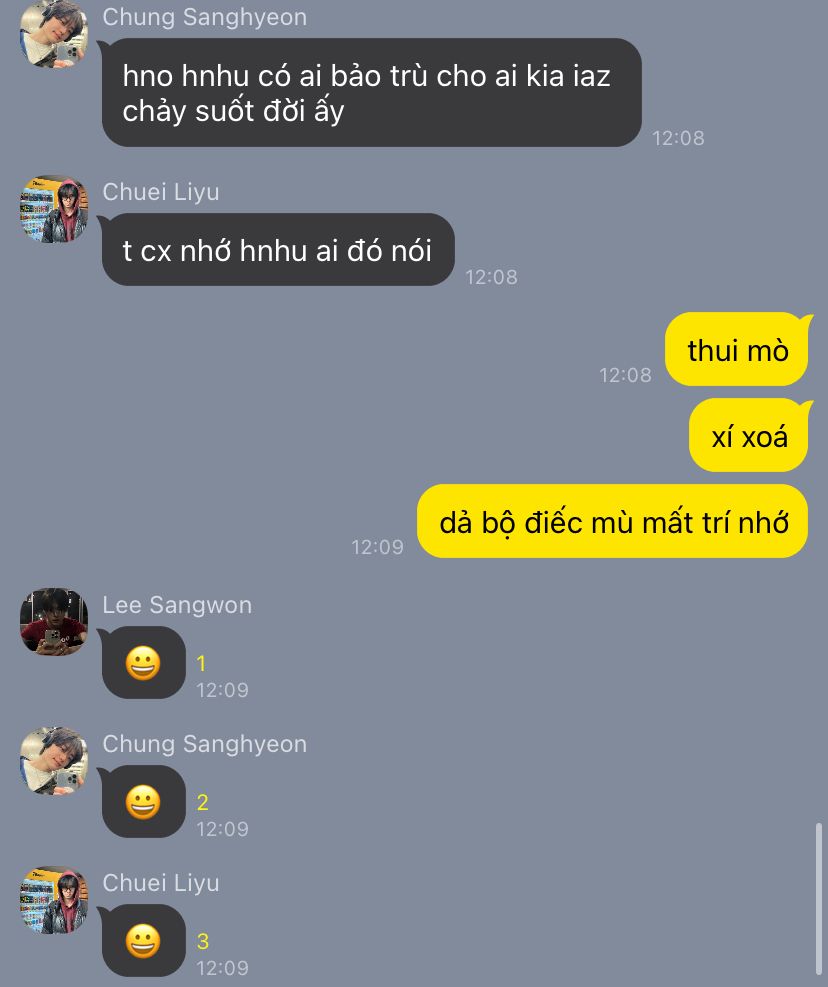Tap Chuei Liyu's avatar beside 't cx nhớ' message
The image size is (828, 987).
(54, 208)
